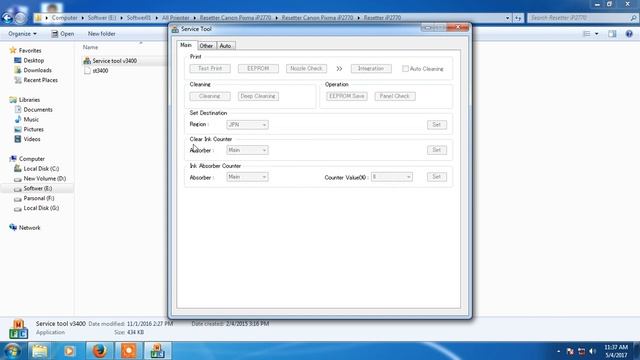Open the Region dropdown set to JPN
Image resolution: width=640 pixels, height=360 pixels.
247,124
